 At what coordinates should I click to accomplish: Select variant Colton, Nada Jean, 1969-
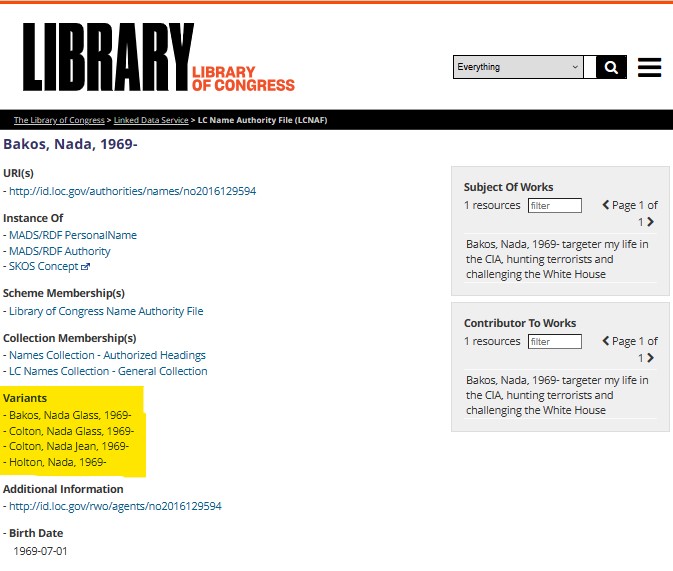(69, 446)
